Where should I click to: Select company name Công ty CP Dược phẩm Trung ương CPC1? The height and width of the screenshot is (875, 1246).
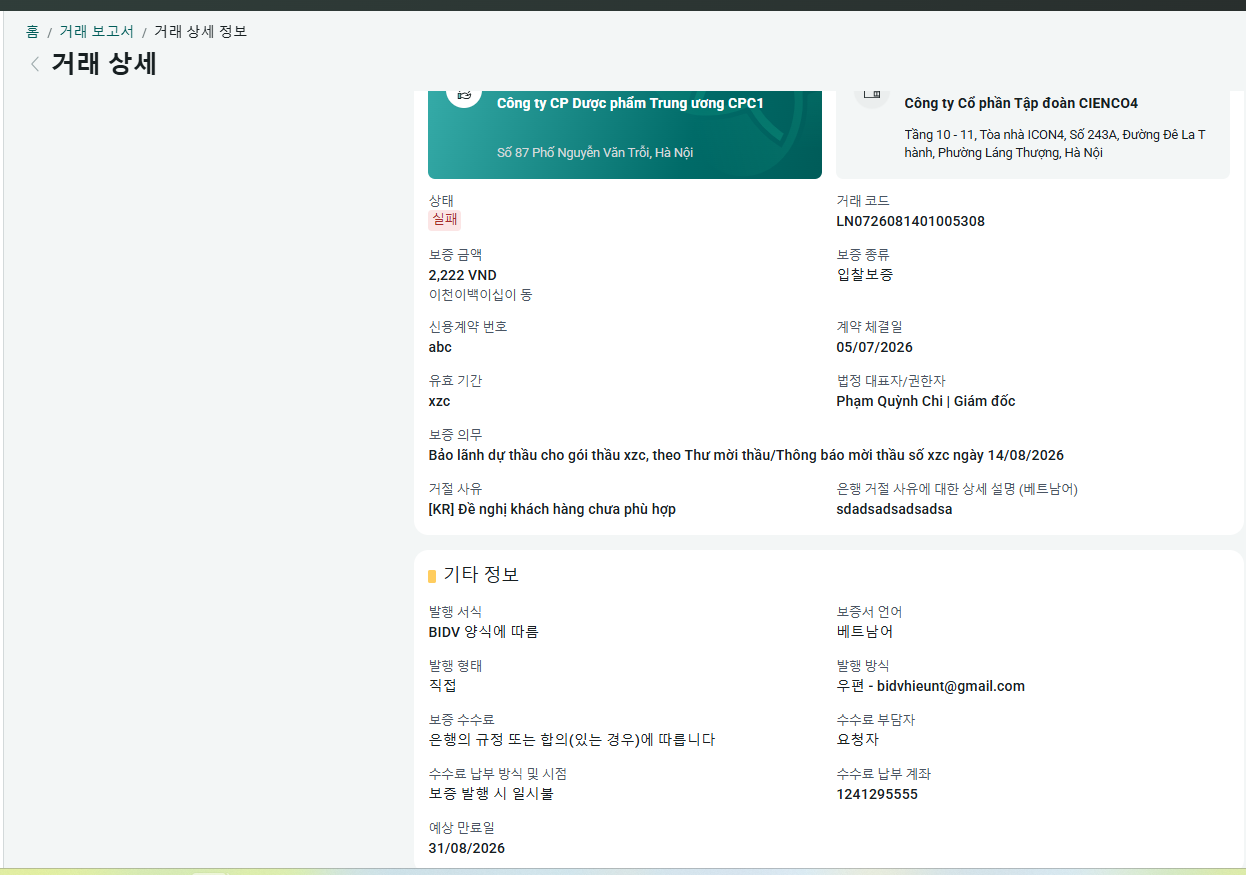630,103
